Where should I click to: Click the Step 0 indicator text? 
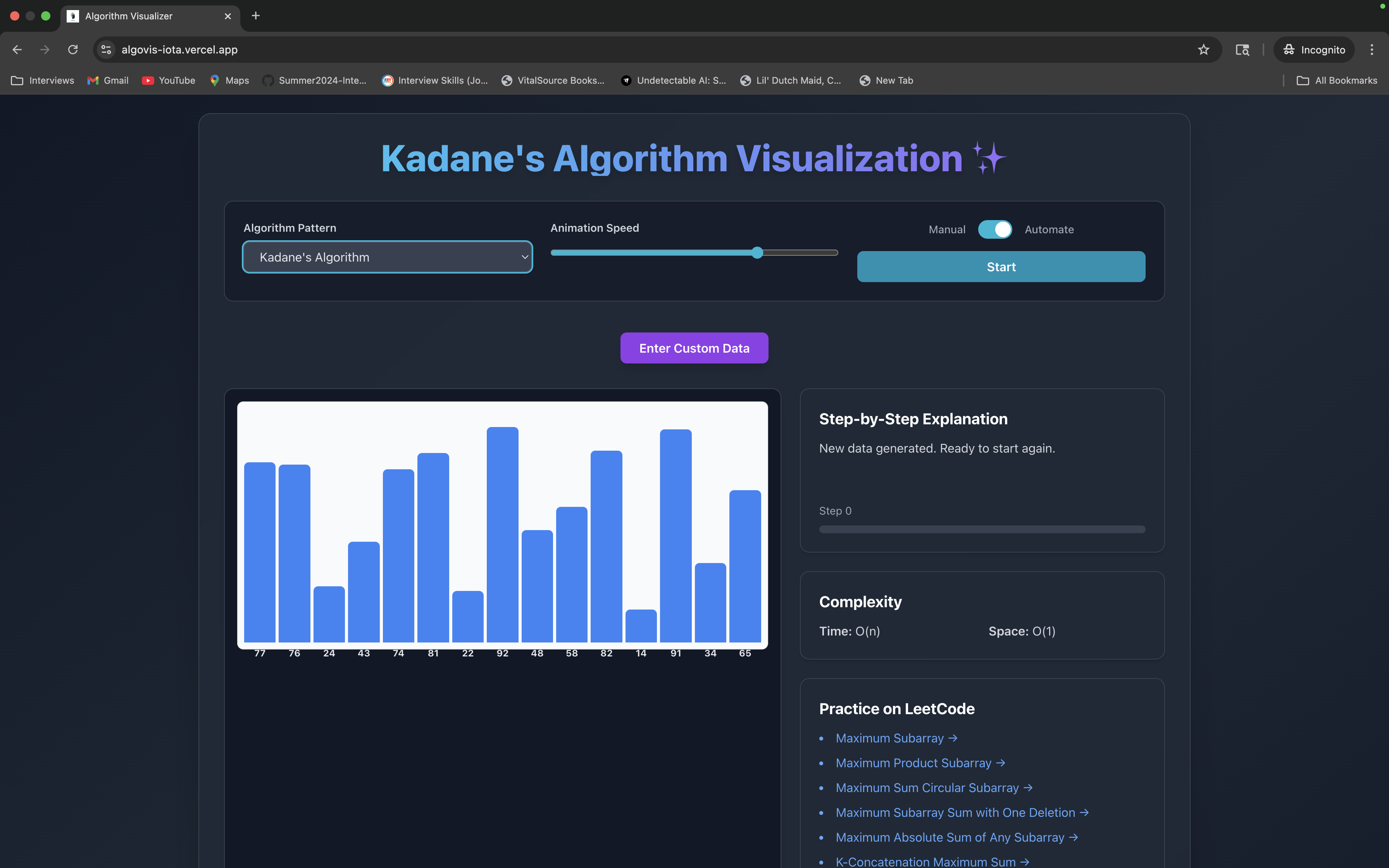pos(835,510)
